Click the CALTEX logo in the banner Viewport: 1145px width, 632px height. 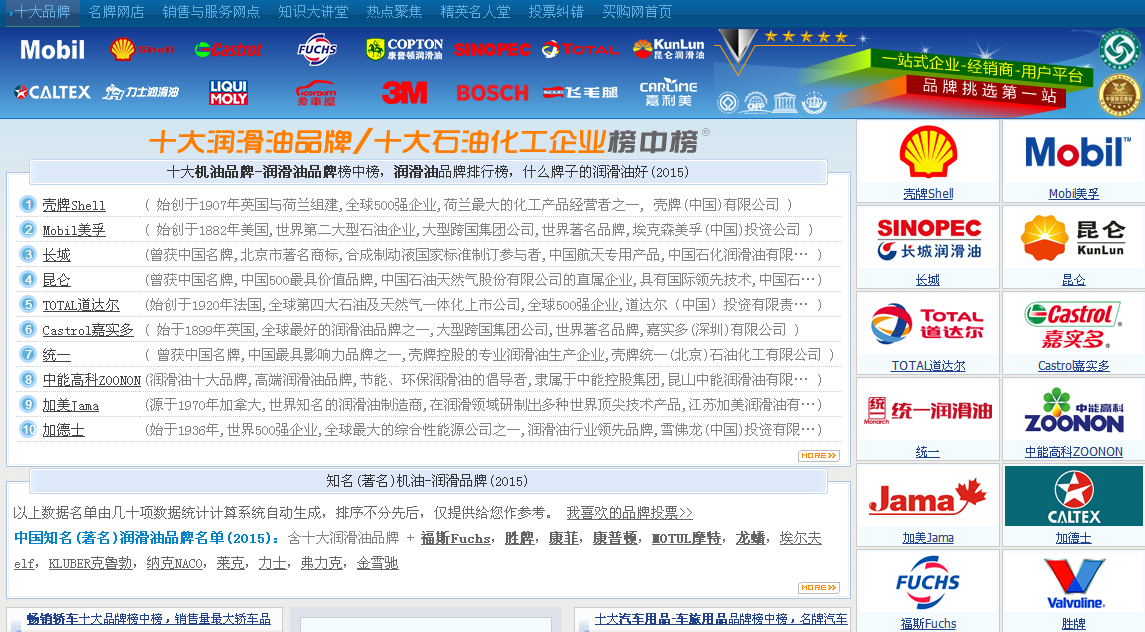coord(52,92)
